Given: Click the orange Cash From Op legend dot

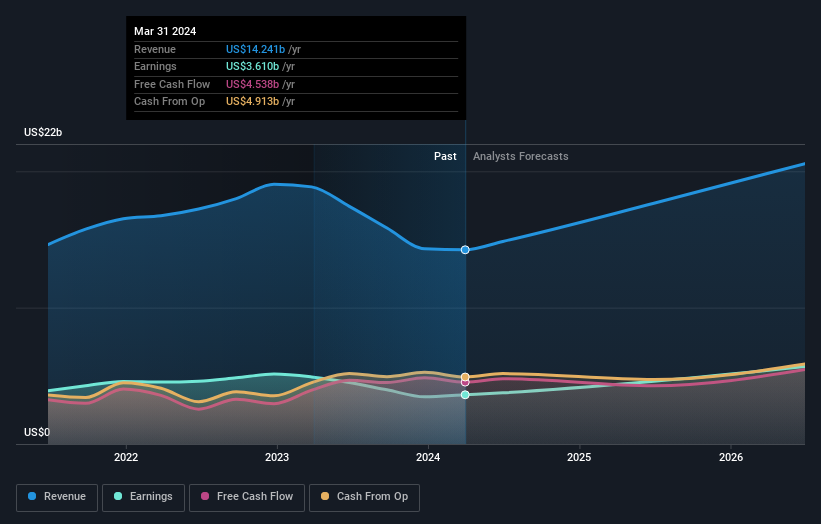Looking at the screenshot, I should point(325,496).
